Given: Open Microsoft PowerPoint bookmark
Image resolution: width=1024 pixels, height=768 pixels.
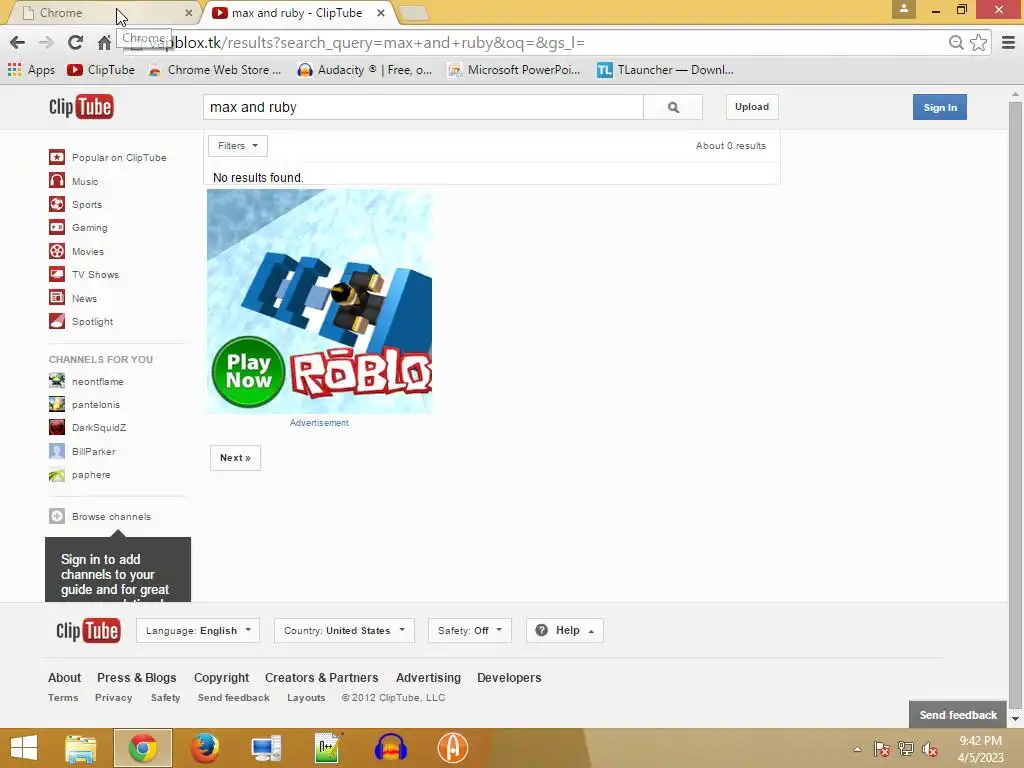Looking at the screenshot, I should [514, 70].
